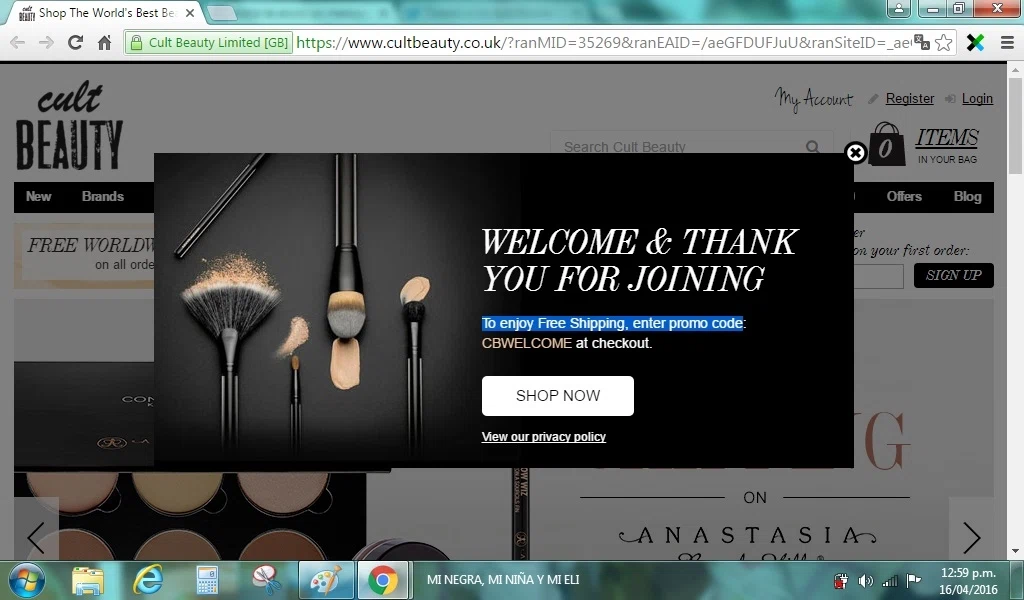The width and height of the screenshot is (1024, 600).
Task: Open the New menu item
Action: (x=39, y=197)
